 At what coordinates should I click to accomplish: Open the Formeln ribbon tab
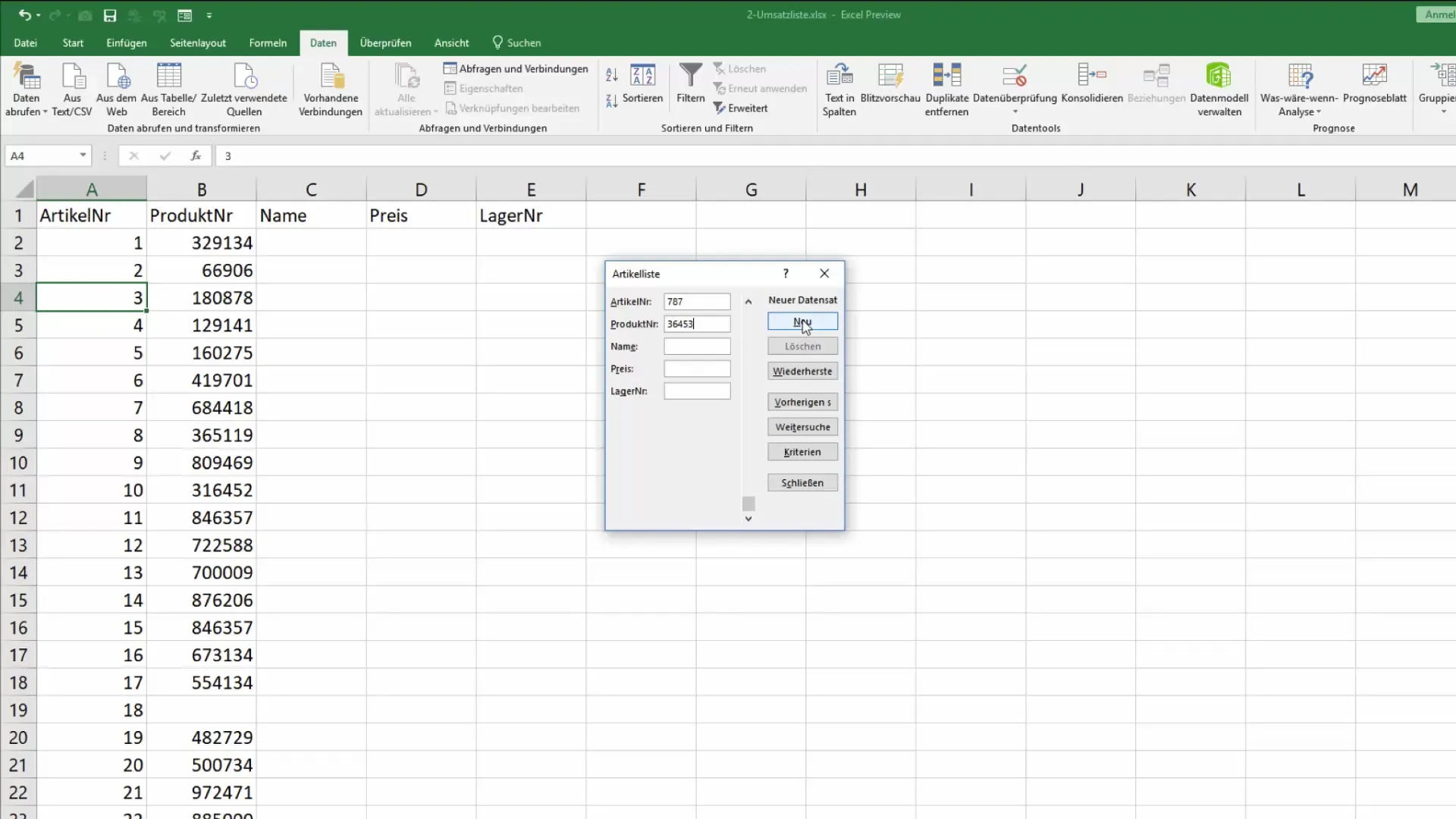[x=268, y=42]
